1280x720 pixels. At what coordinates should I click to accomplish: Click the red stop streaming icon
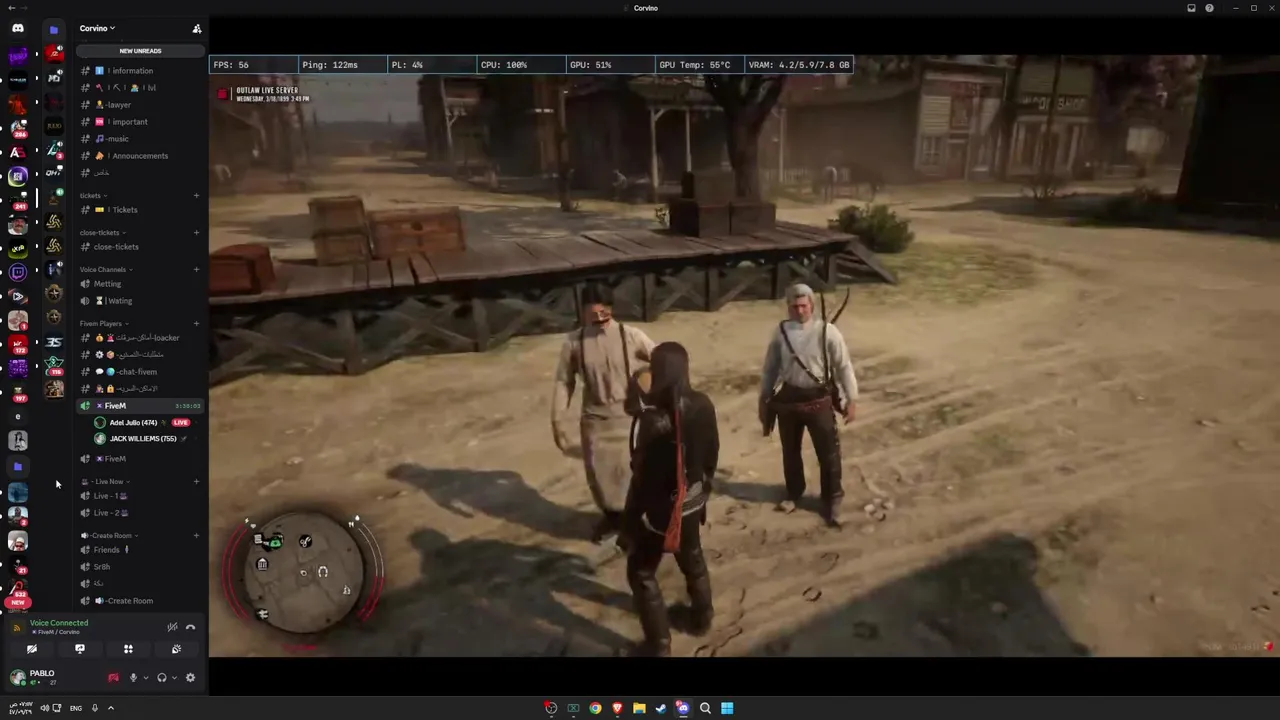pyautogui.click(x=113, y=678)
